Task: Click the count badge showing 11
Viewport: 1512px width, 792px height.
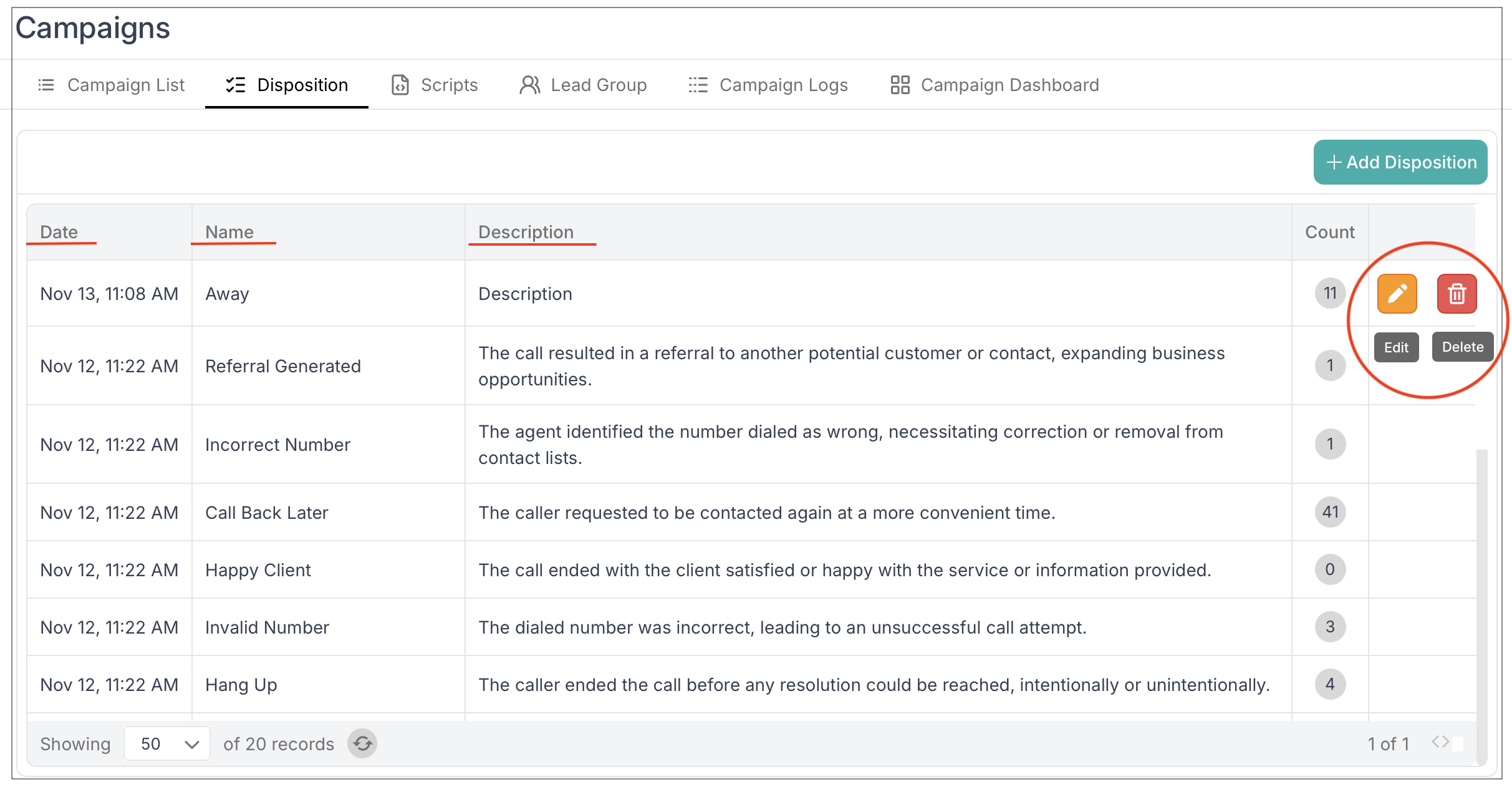Action: pos(1330,293)
